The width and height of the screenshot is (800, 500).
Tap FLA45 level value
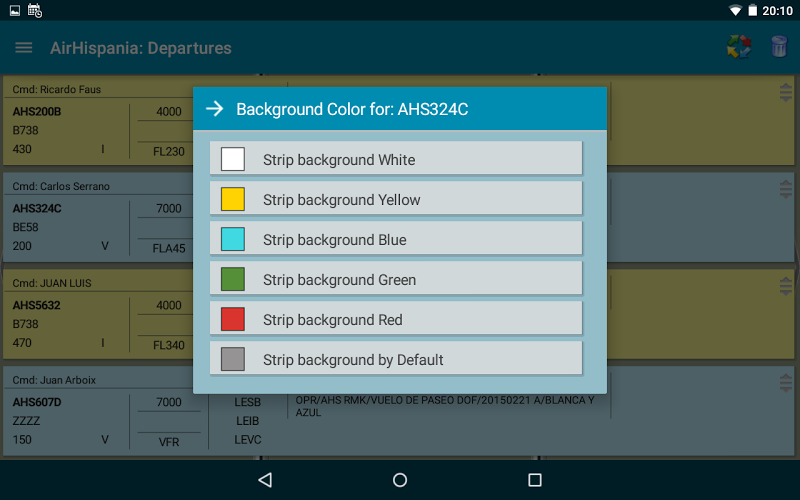click(x=169, y=248)
